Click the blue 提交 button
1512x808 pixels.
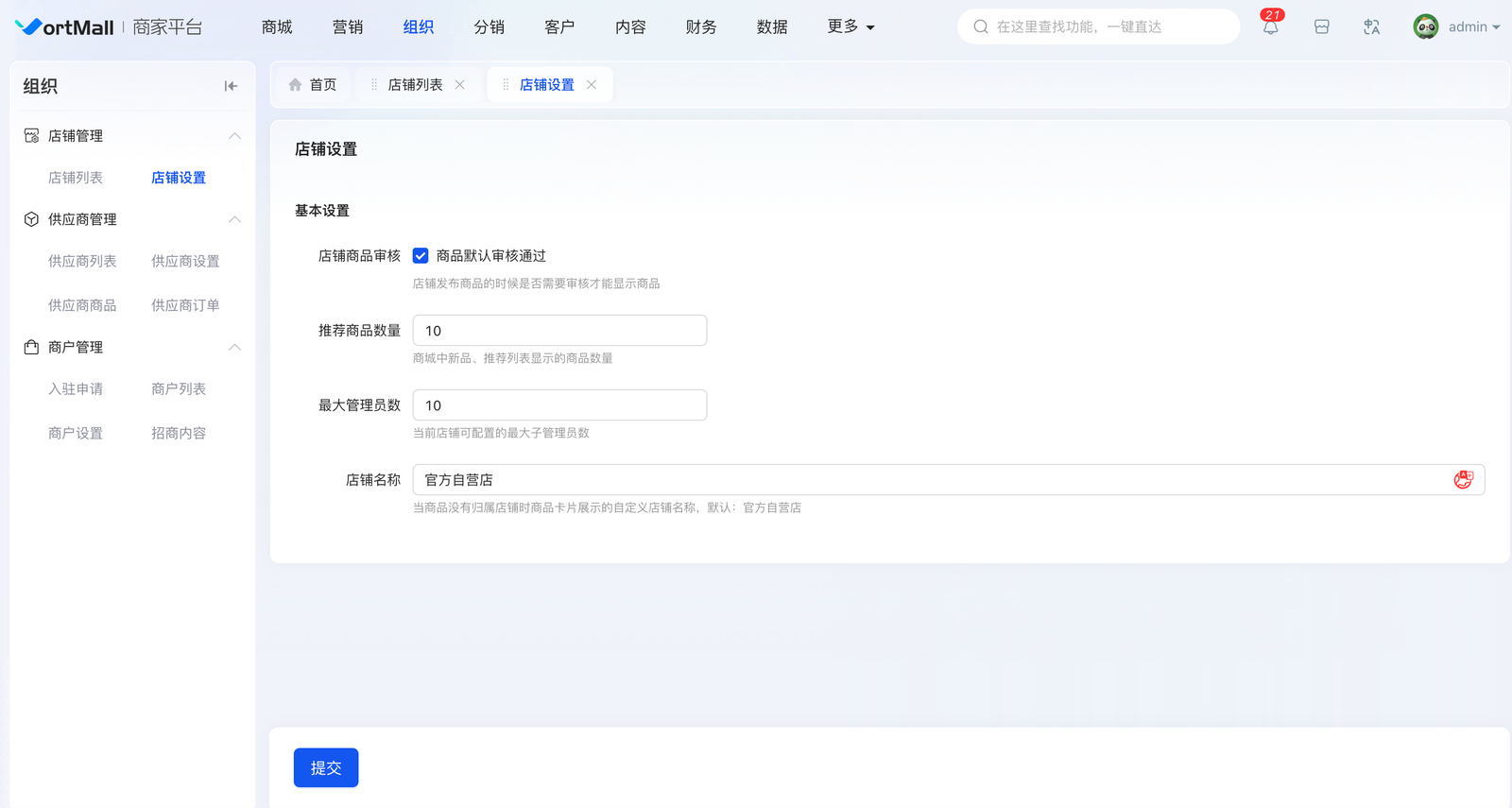(326, 767)
